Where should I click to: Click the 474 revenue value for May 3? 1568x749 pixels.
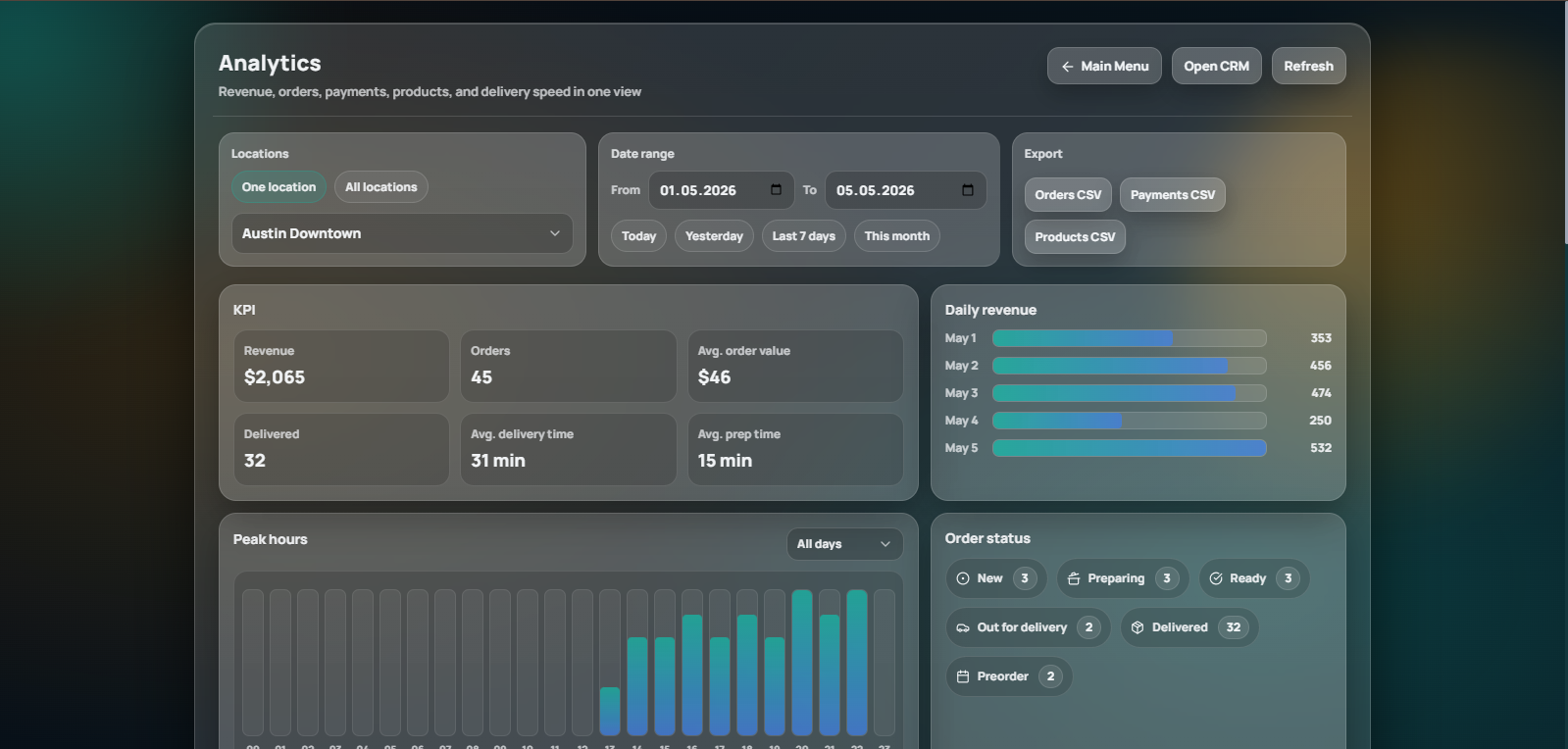click(x=1321, y=393)
